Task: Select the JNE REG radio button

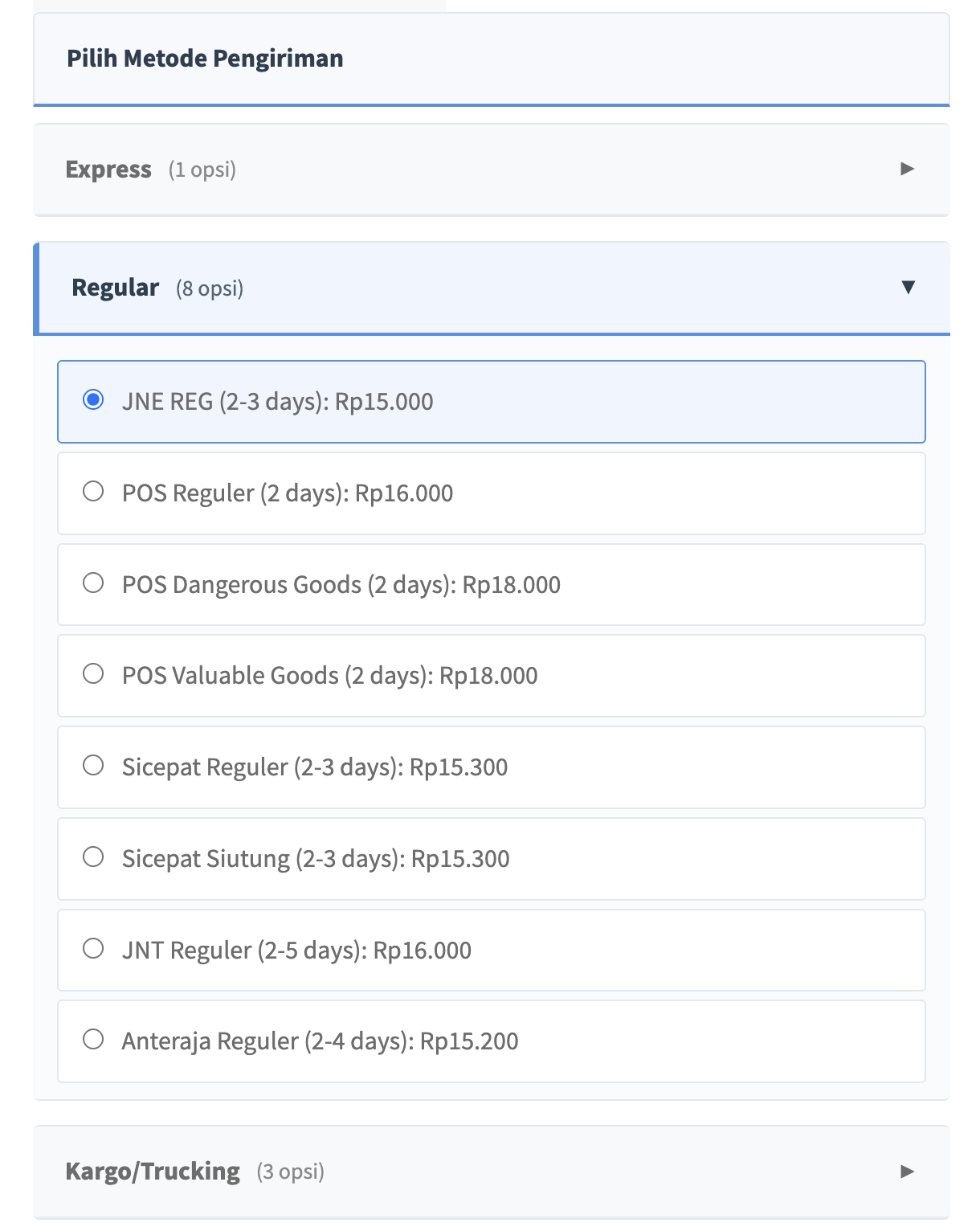Action: [x=93, y=399]
